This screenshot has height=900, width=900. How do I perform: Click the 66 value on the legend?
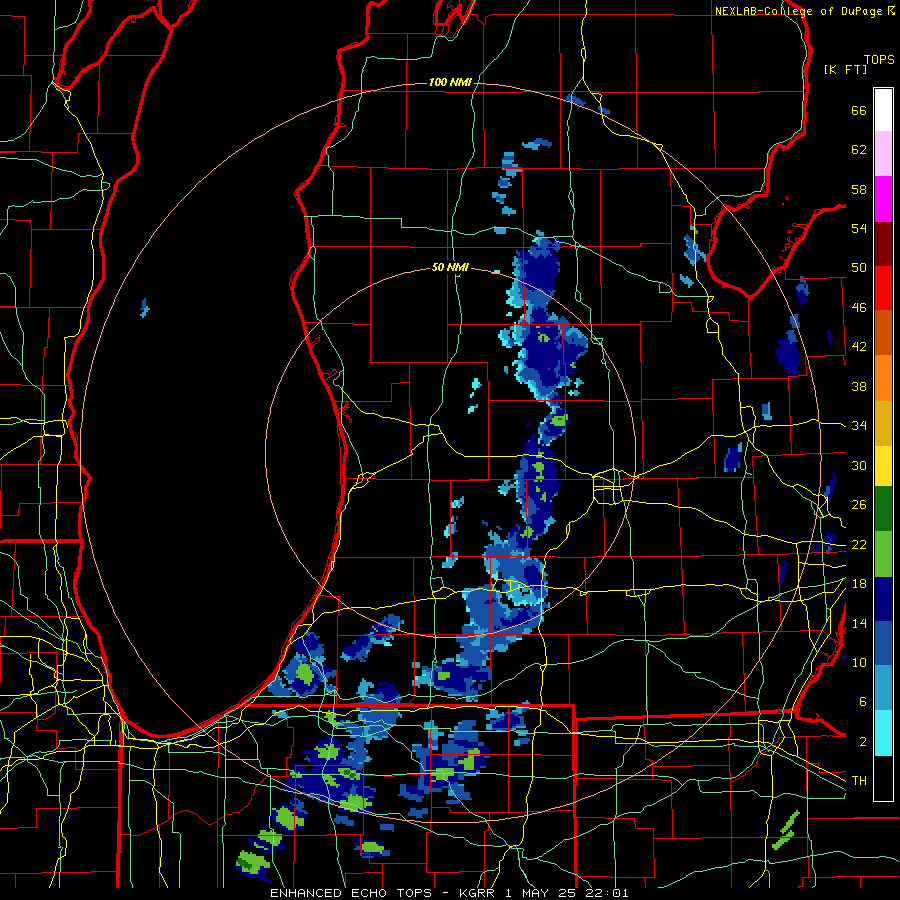(x=859, y=110)
